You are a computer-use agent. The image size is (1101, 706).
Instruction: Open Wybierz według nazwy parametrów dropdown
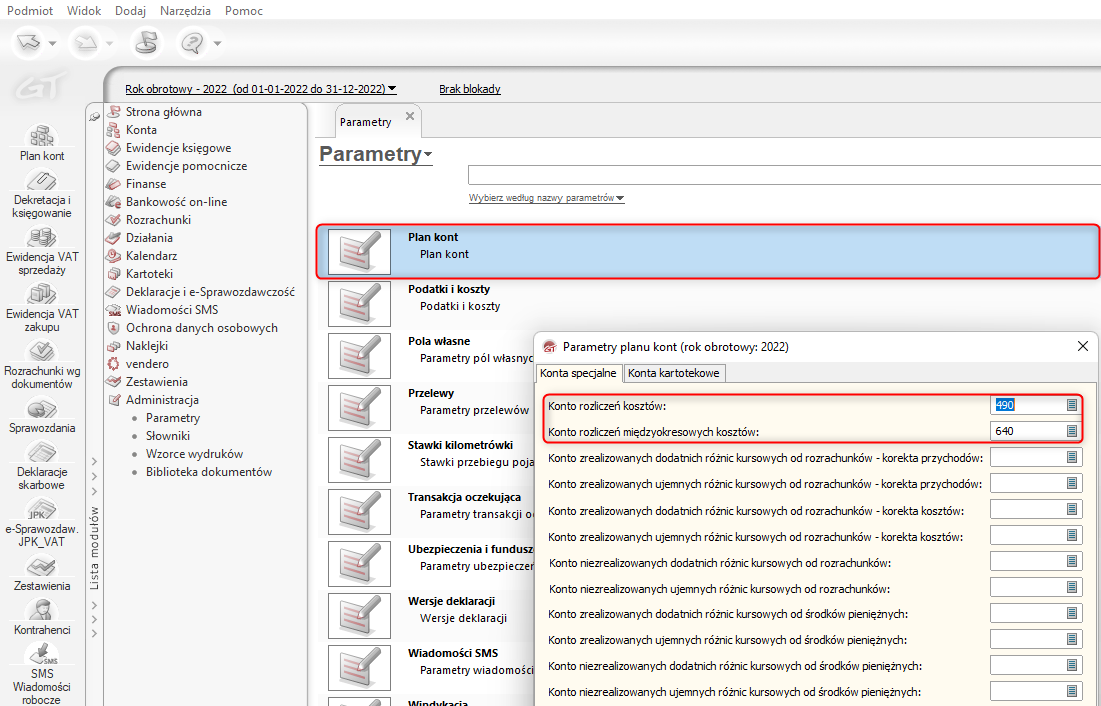546,198
